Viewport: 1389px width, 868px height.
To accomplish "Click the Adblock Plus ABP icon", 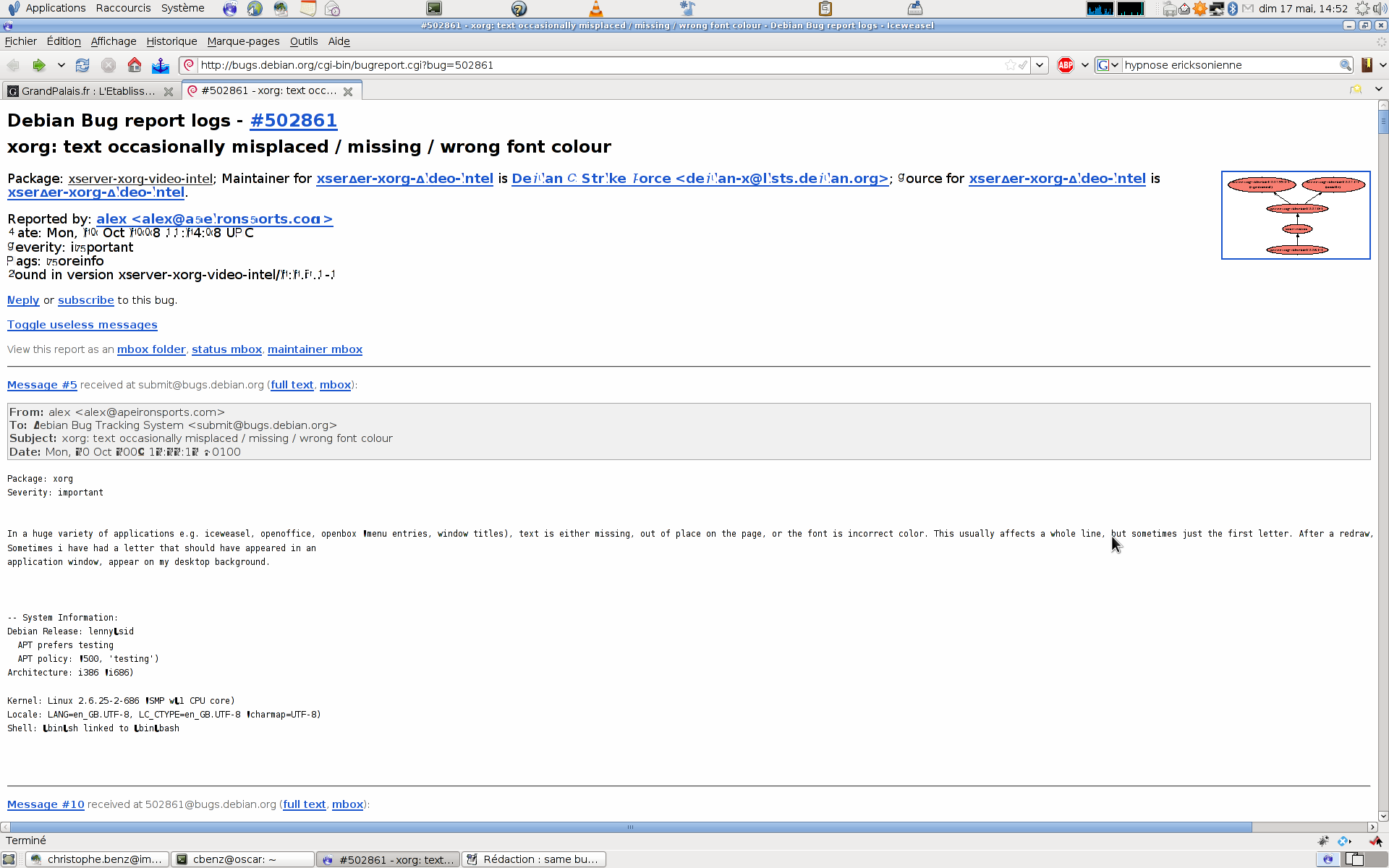I will coord(1066,65).
